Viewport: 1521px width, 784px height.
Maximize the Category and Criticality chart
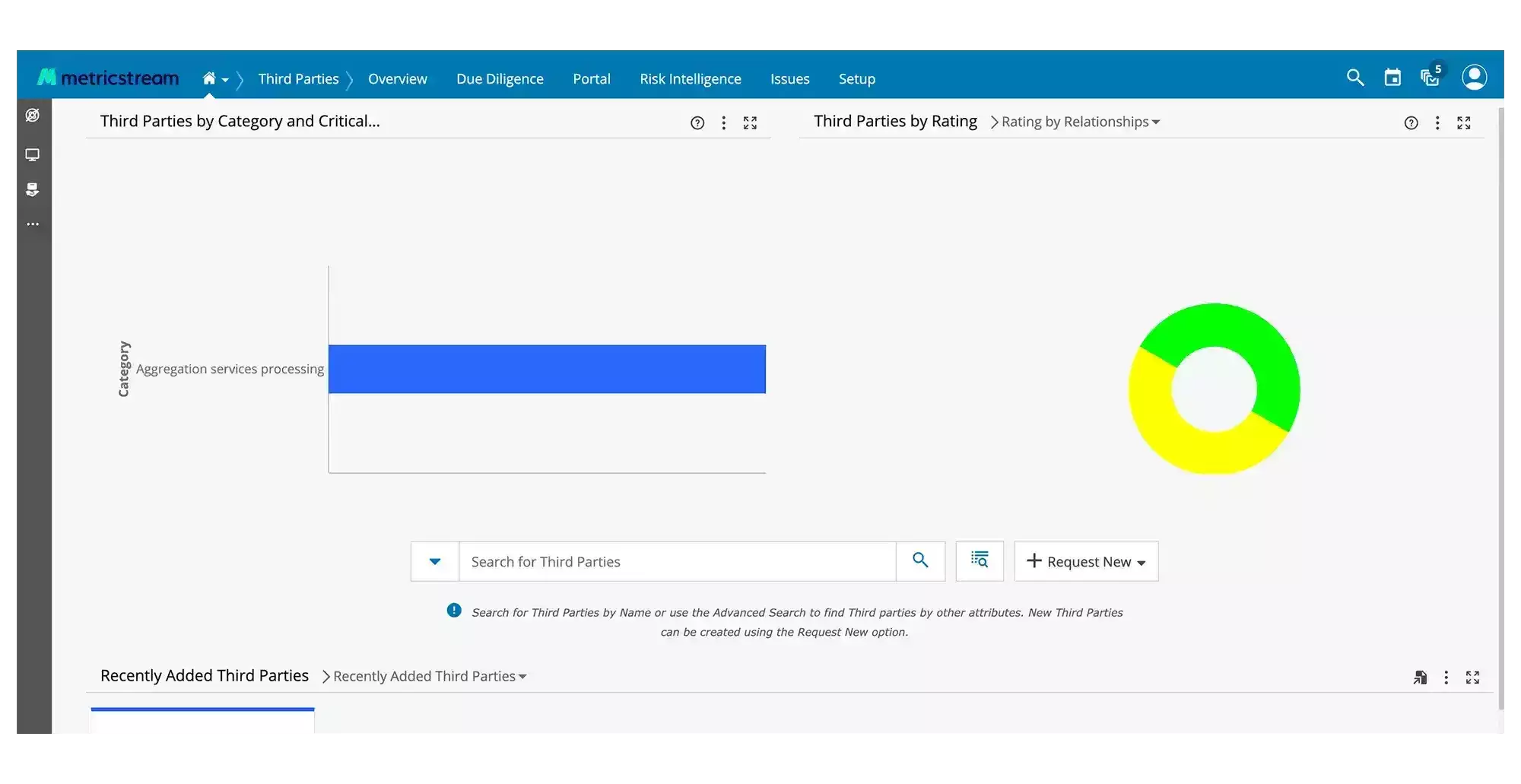[750, 123]
